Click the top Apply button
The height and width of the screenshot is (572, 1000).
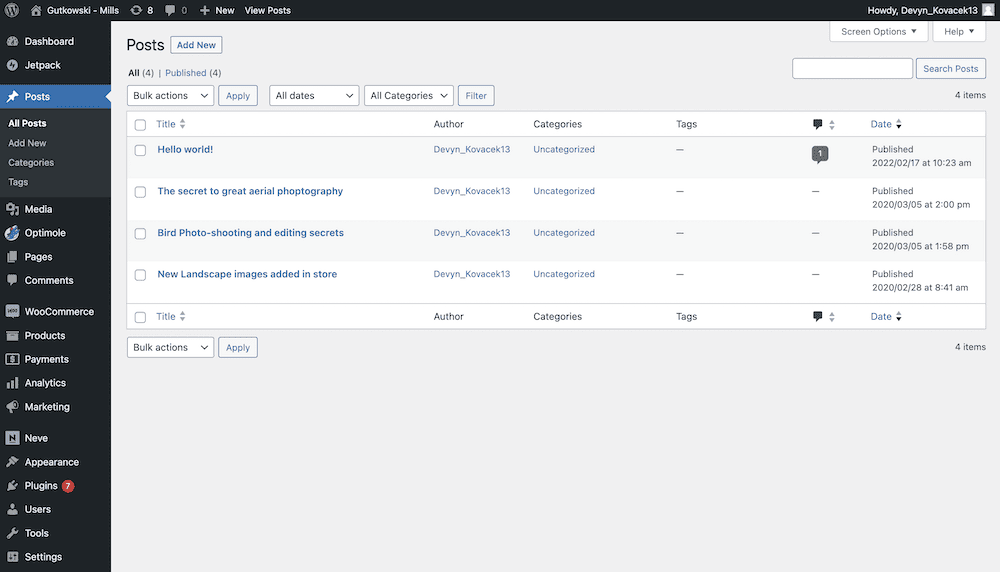[238, 96]
